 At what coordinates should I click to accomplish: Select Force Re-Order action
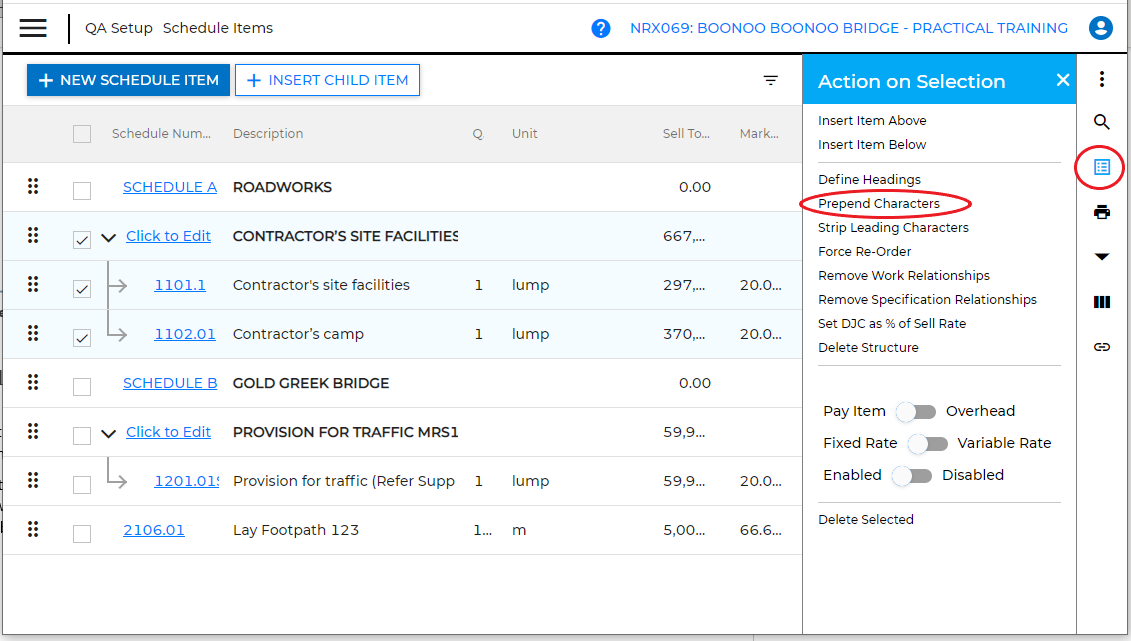(x=864, y=251)
